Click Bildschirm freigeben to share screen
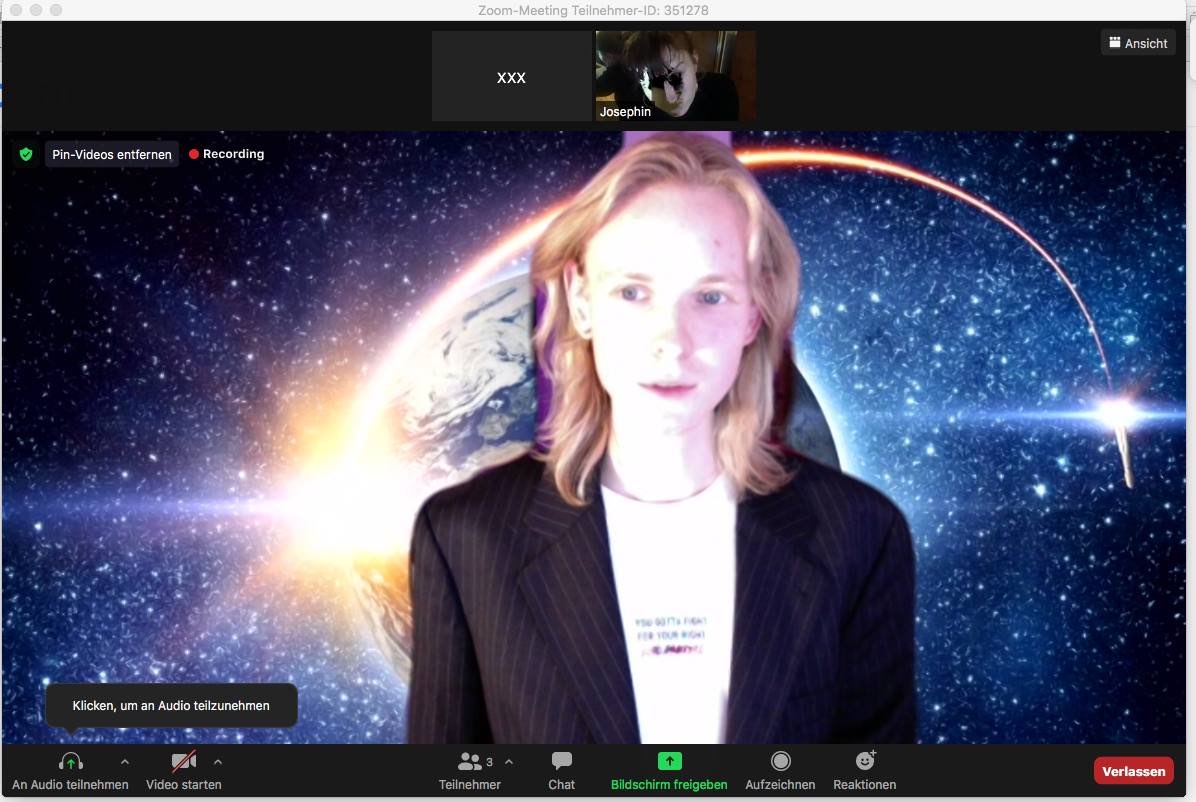The width and height of the screenshot is (1196, 802). 669,771
